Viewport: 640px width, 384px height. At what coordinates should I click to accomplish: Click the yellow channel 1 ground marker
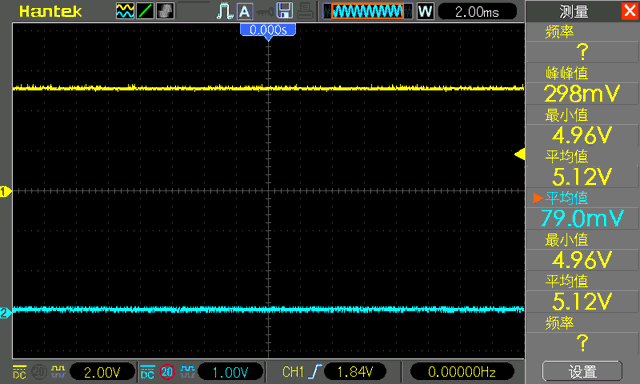tap(5, 191)
